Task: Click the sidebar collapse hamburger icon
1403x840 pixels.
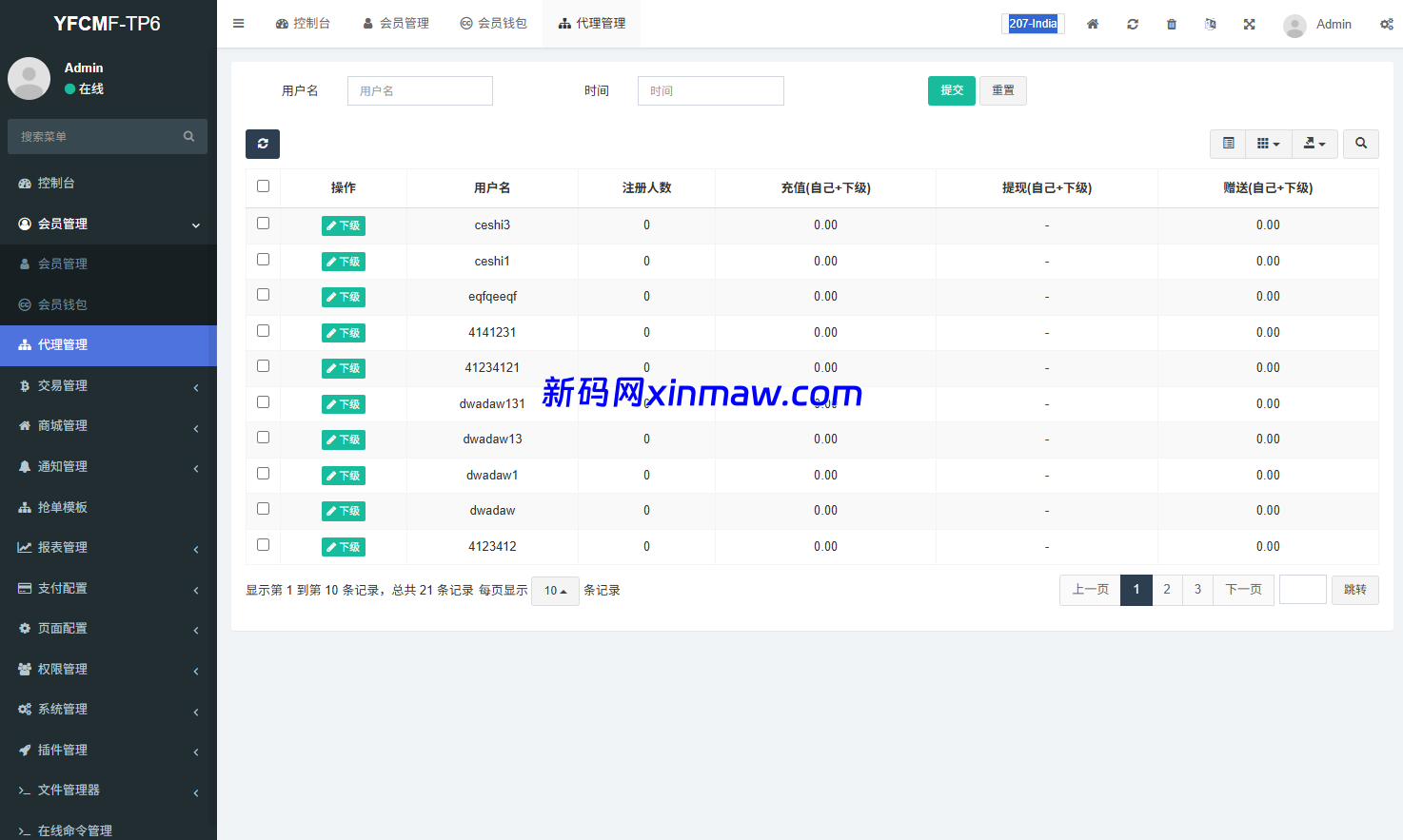Action: tap(239, 24)
